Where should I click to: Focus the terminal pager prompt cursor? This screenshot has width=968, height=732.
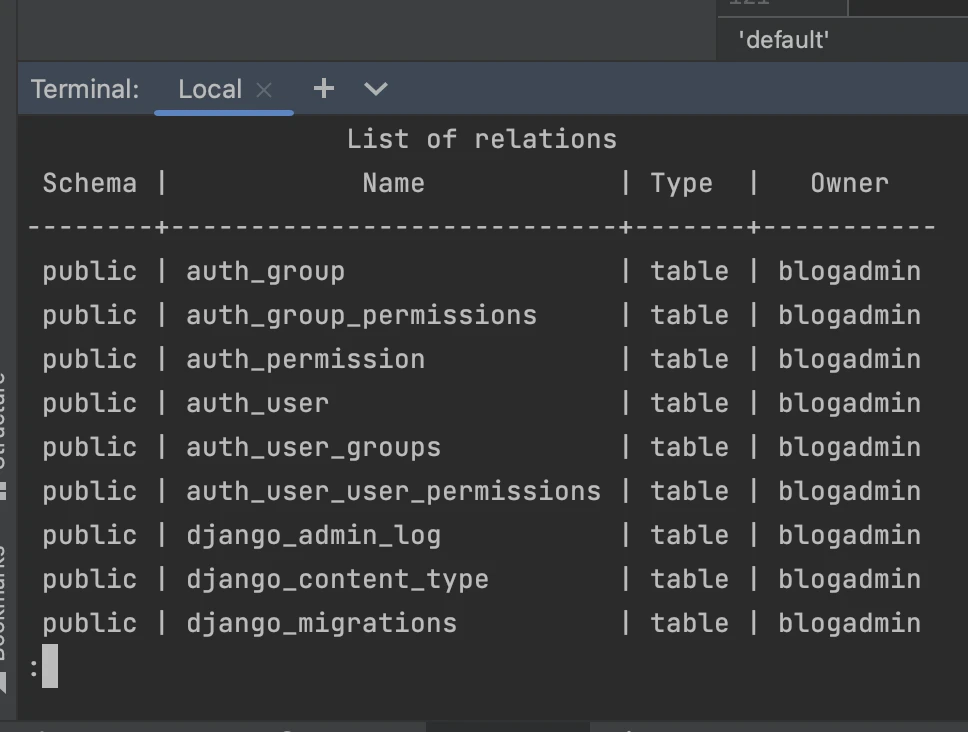click(x=49, y=666)
